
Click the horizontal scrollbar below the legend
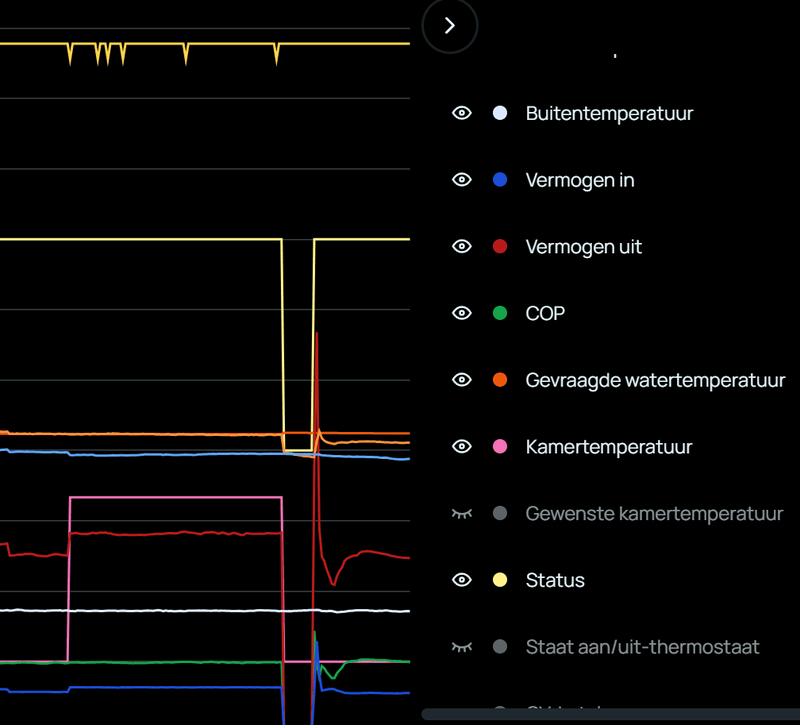click(x=610, y=714)
